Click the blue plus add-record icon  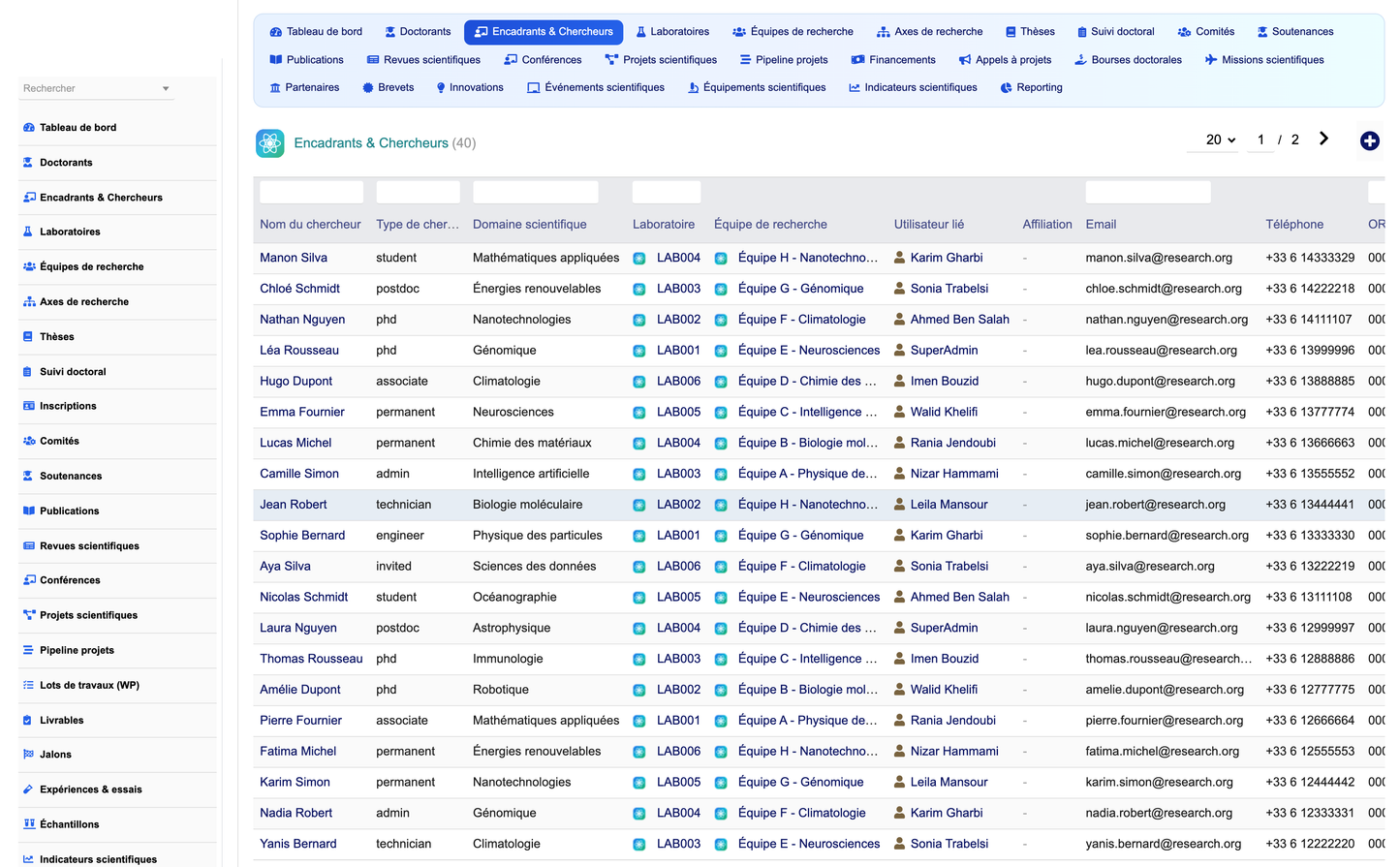[x=1369, y=141]
